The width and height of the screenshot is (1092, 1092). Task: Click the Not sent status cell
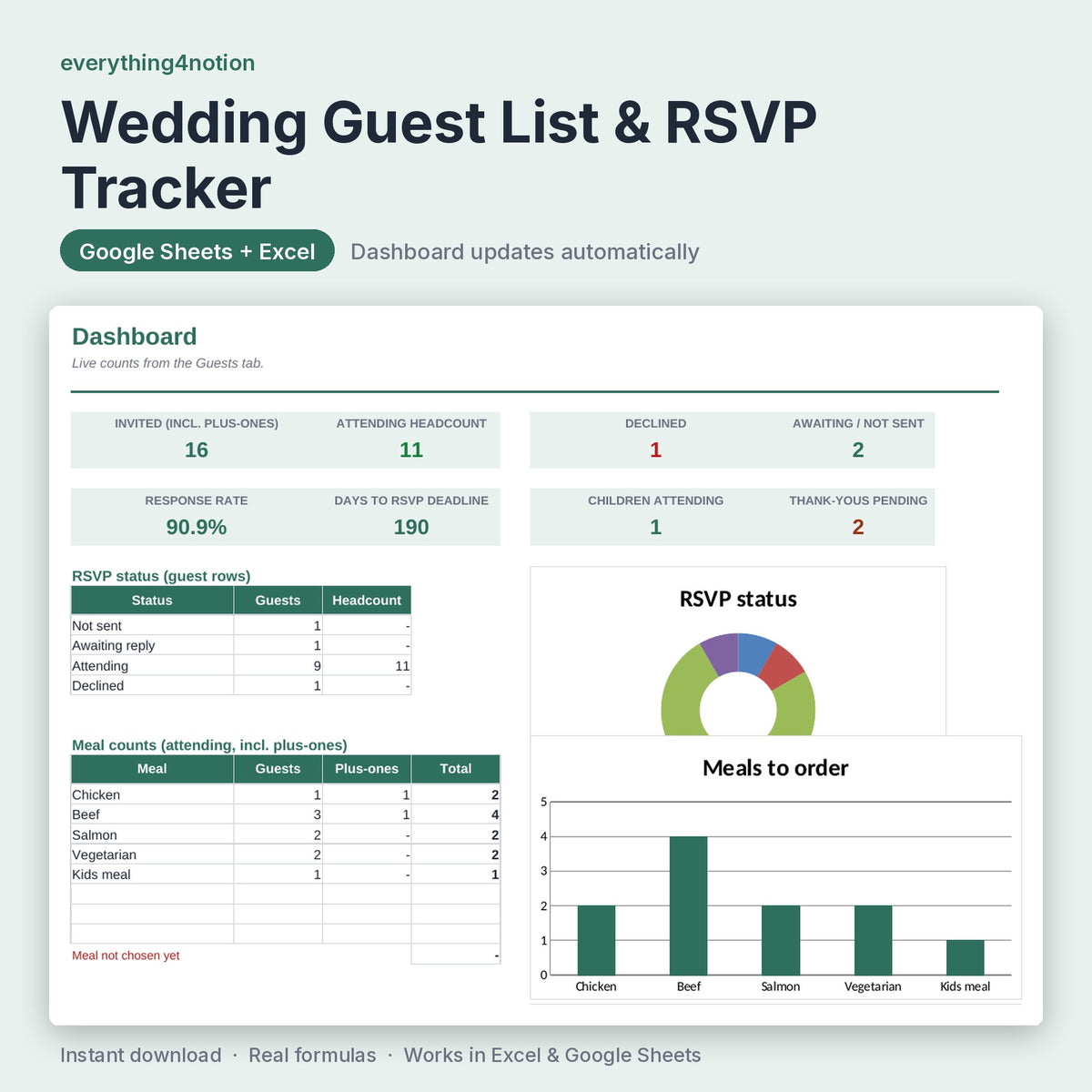click(x=152, y=625)
